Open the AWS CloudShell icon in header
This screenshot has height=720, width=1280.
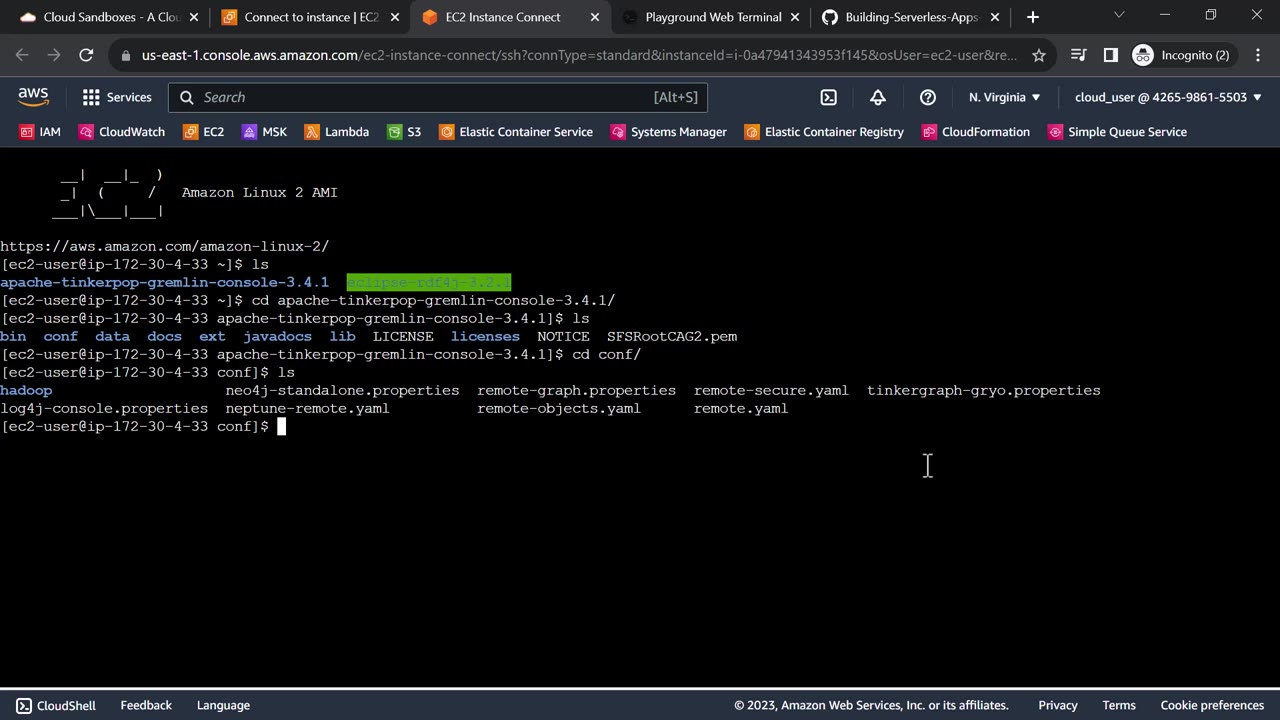tap(828, 97)
